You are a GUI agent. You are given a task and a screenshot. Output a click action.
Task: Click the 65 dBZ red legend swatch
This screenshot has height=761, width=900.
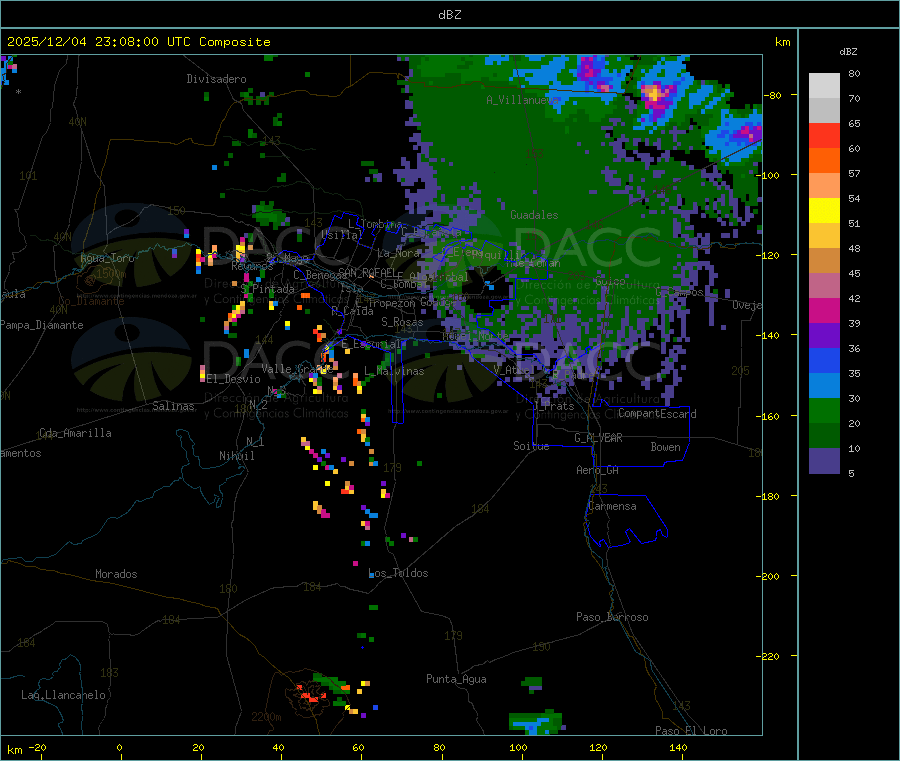pyautogui.click(x=824, y=135)
